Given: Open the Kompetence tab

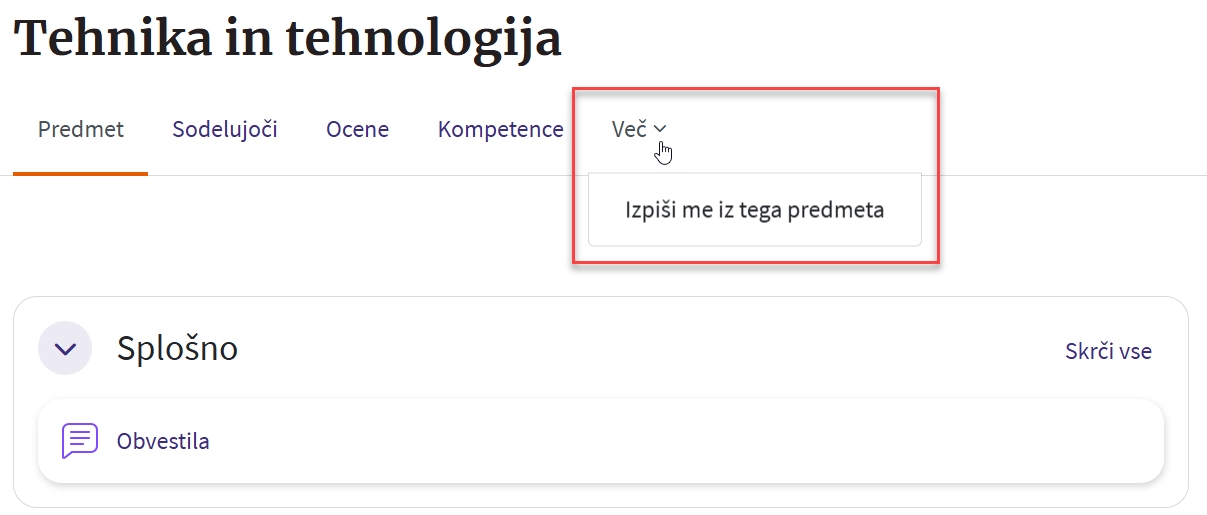Looking at the screenshot, I should coord(500,129).
